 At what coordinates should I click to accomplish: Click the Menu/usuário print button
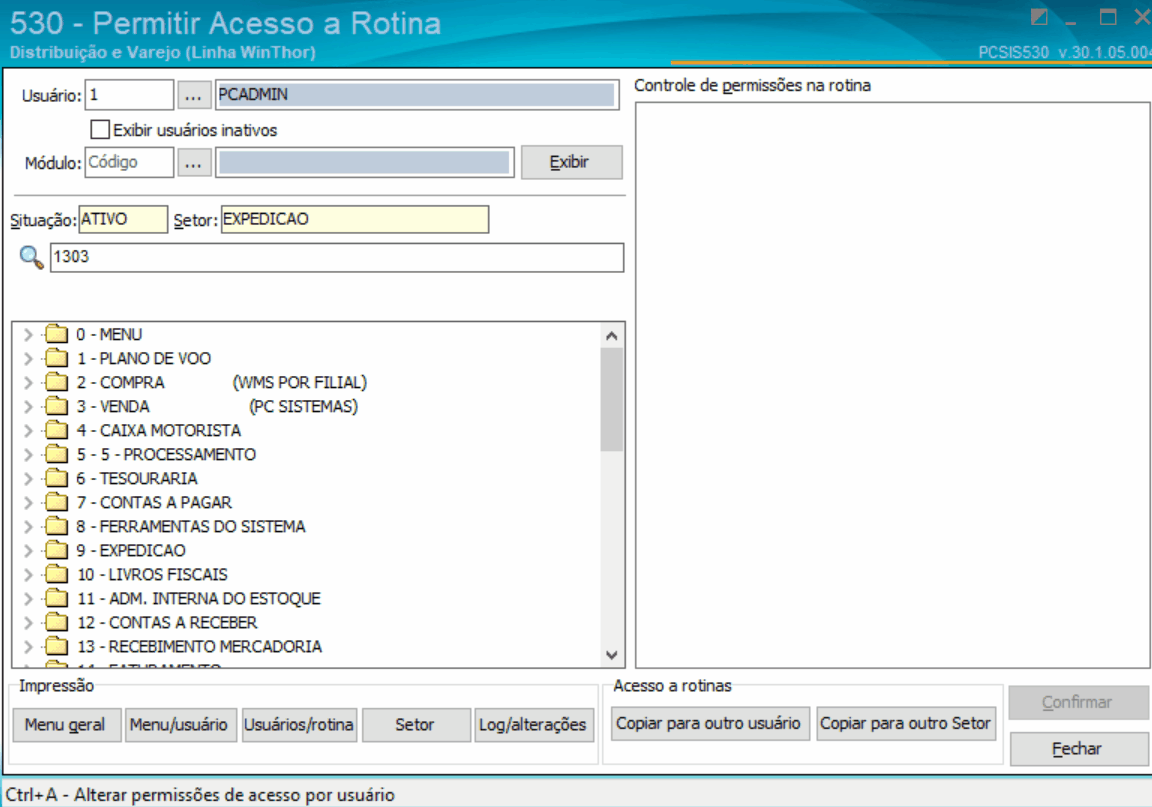(x=180, y=725)
